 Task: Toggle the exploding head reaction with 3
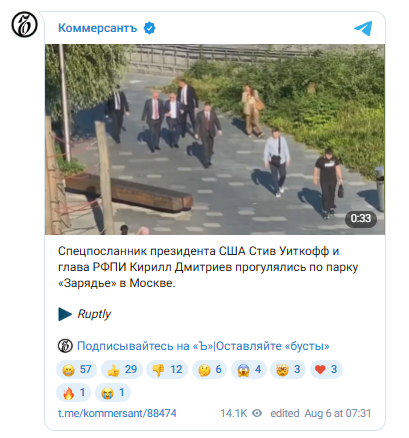pyautogui.click(x=288, y=369)
